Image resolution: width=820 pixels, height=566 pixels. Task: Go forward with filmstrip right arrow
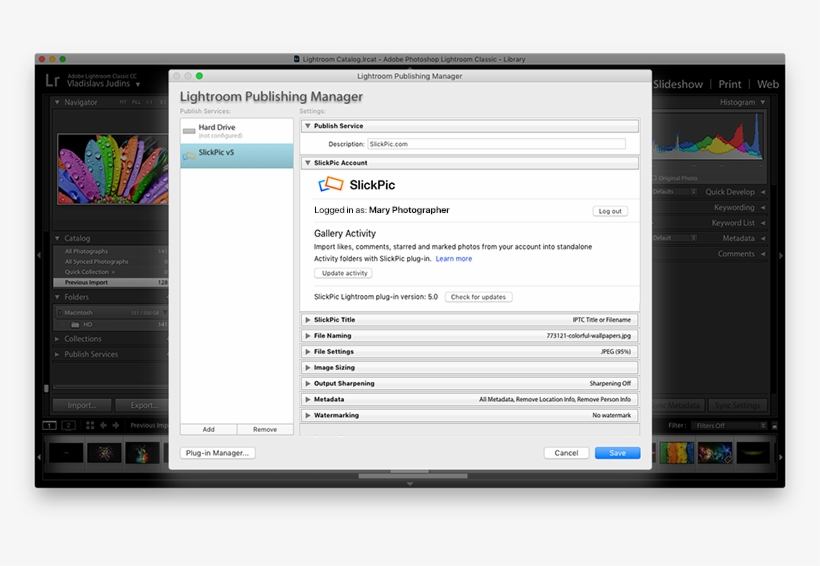[x=116, y=426]
